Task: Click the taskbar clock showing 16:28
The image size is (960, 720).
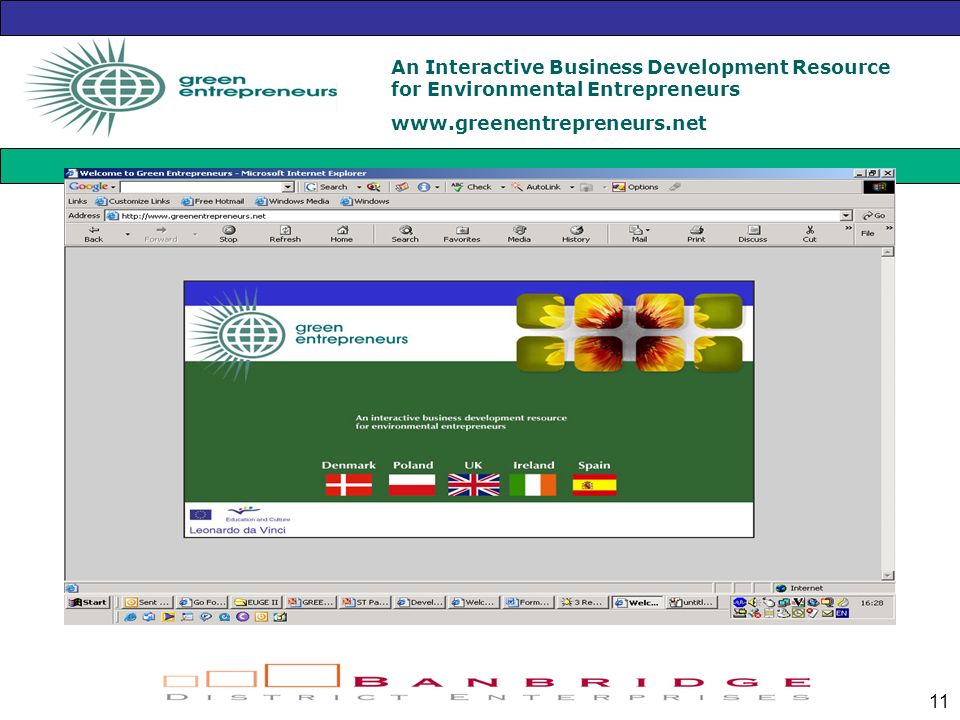Action: 872,603
